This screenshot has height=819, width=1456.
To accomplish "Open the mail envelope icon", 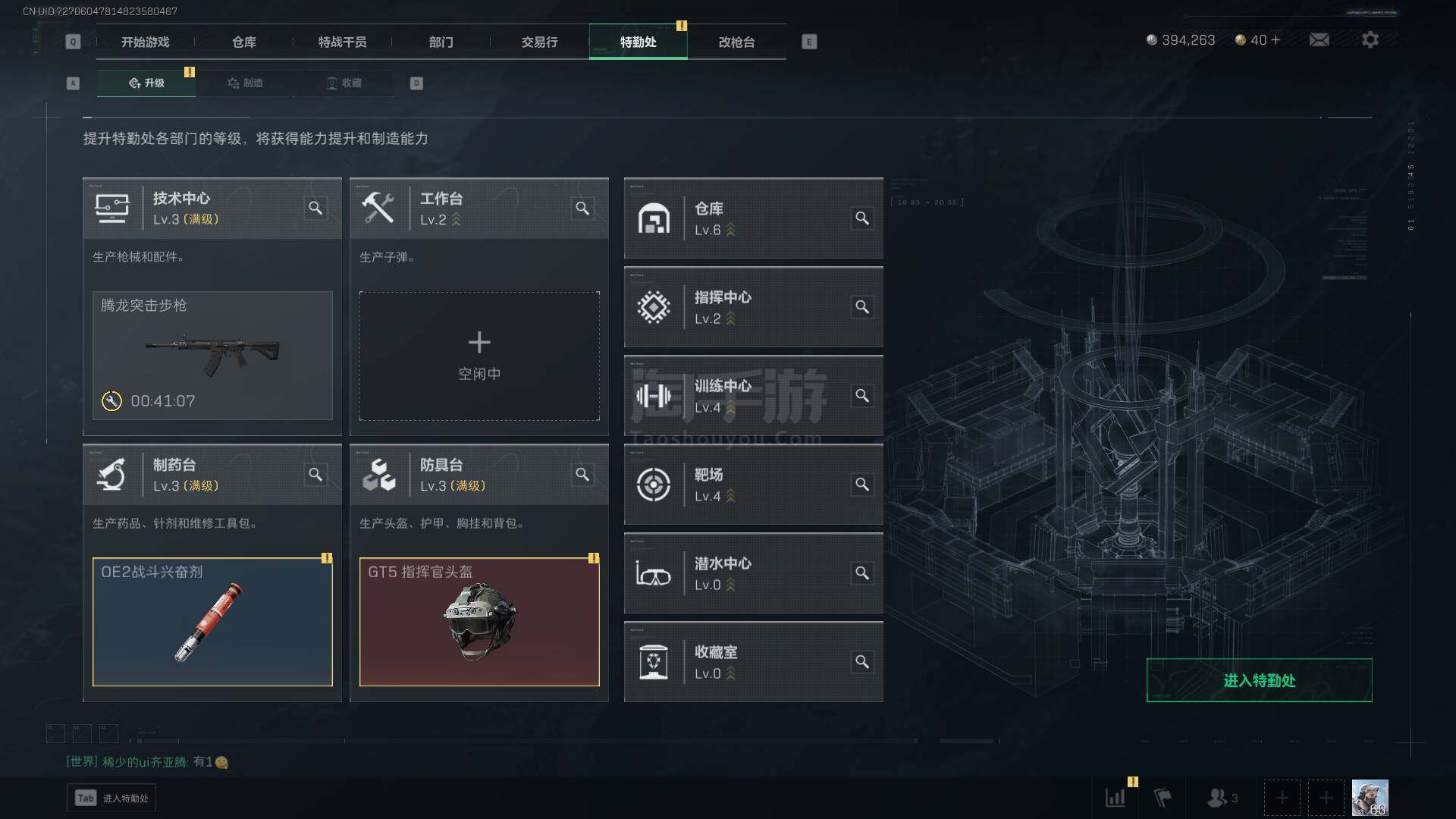I will [x=1319, y=39].
